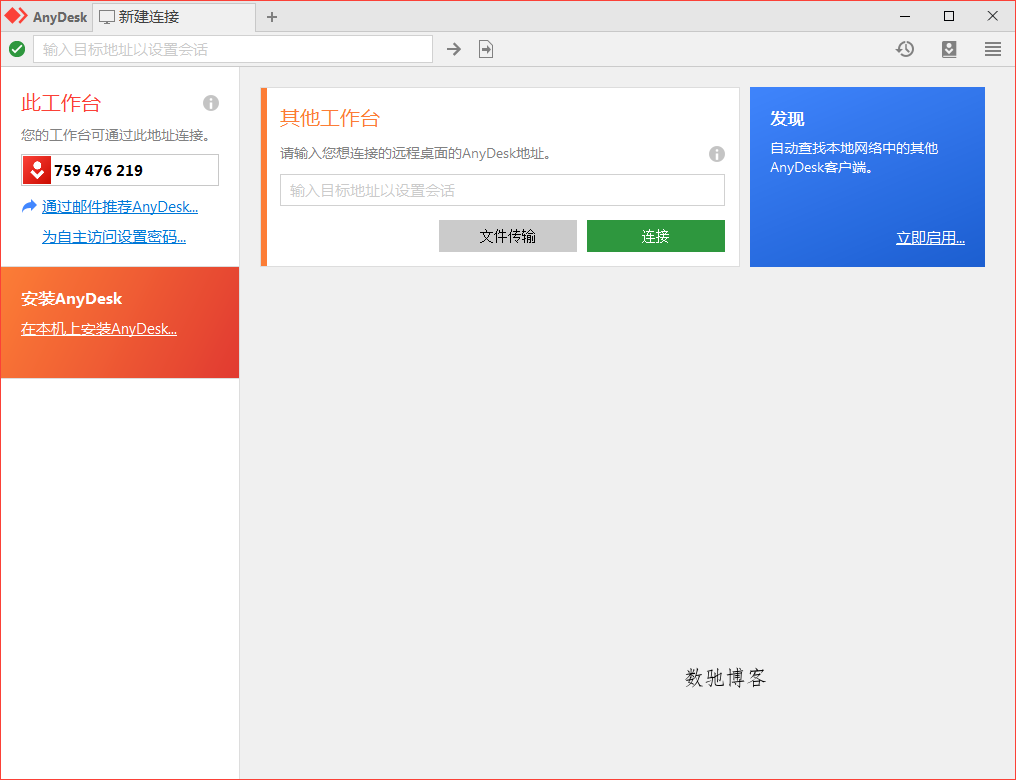Focus the top address bar input field
1016x780 pixels.
[233, 49]
